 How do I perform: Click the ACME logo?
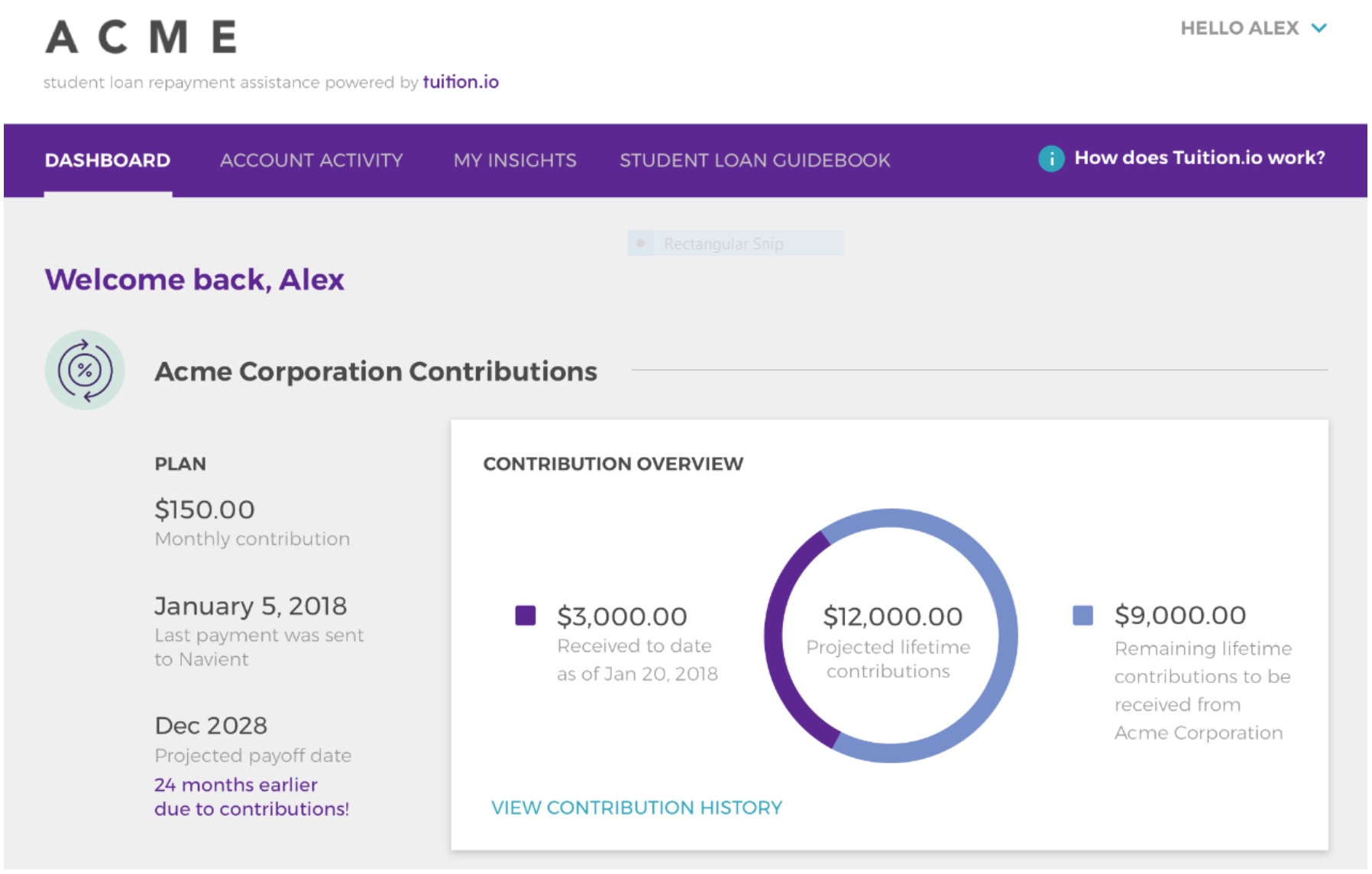click(141, 34)
